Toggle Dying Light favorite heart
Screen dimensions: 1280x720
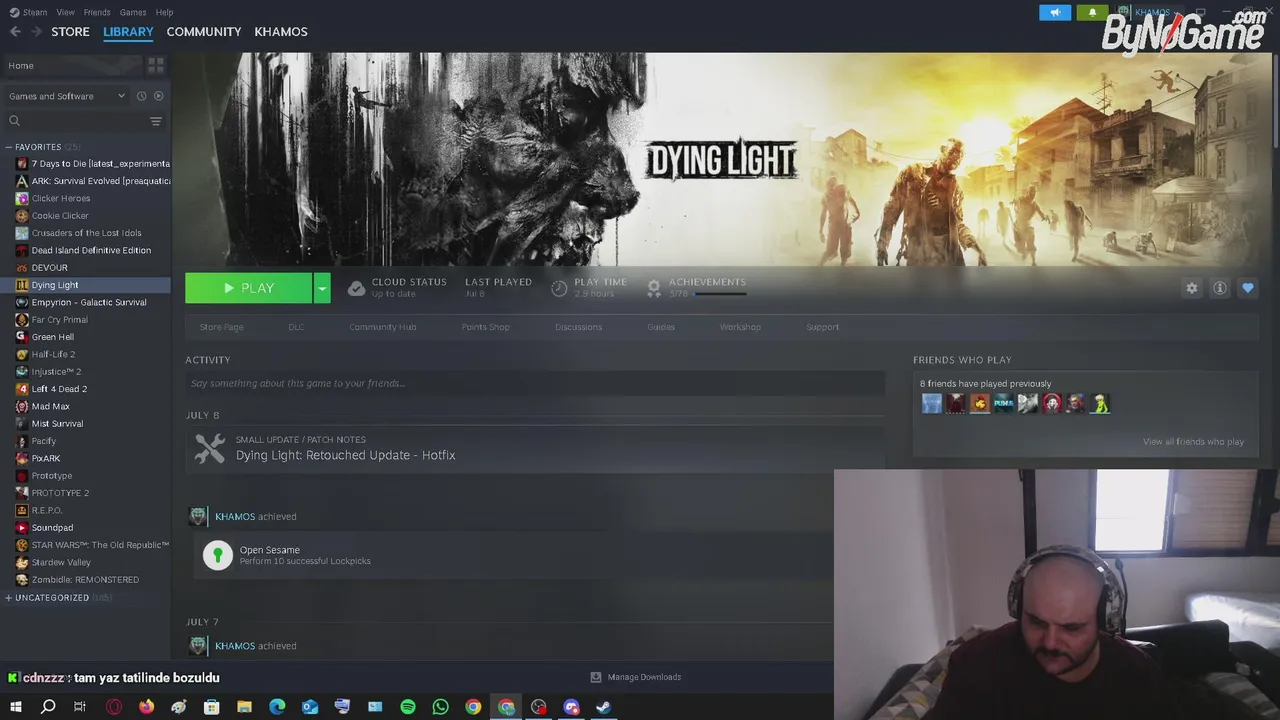click(x=1248, y=288)
